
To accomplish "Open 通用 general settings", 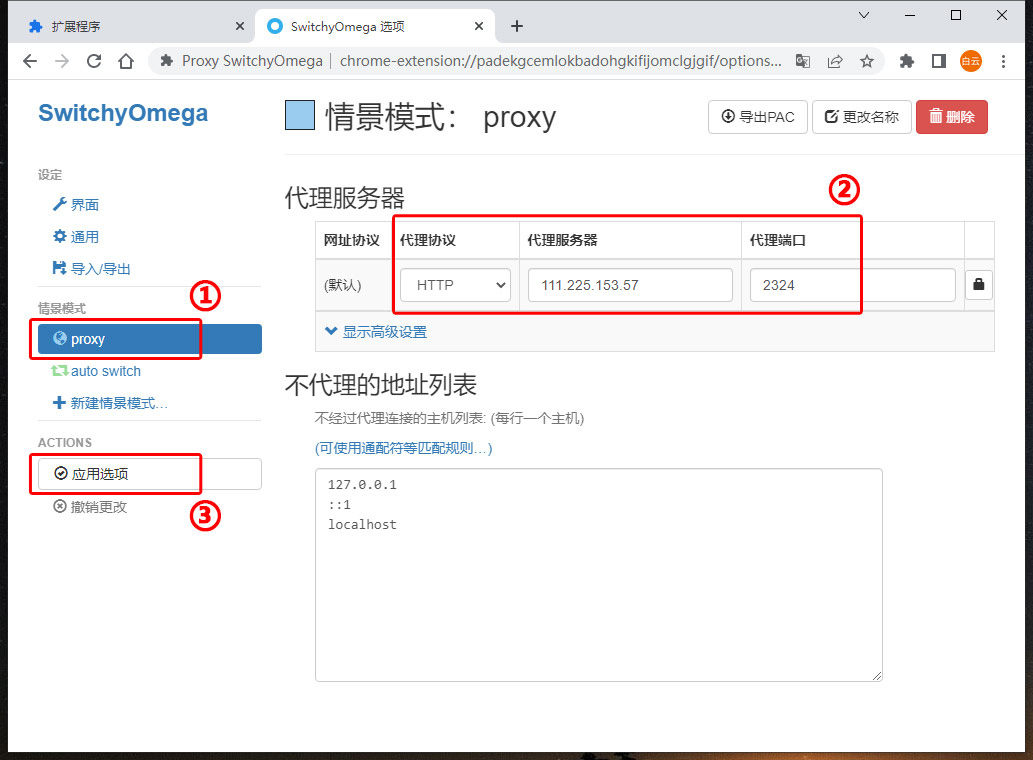I will (x=76, y=237).
